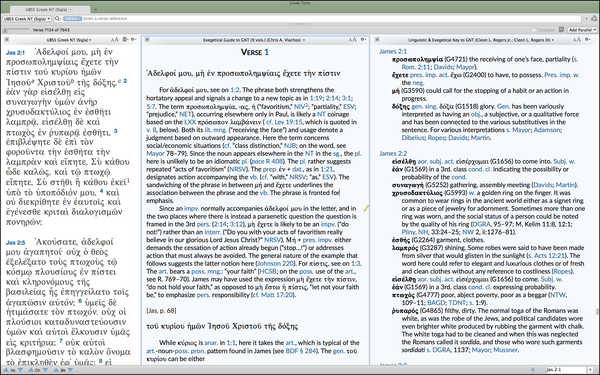Open the s. Acts 12:21 link
The height and width of the screenshot is (375, 600).
pos(546,256)
